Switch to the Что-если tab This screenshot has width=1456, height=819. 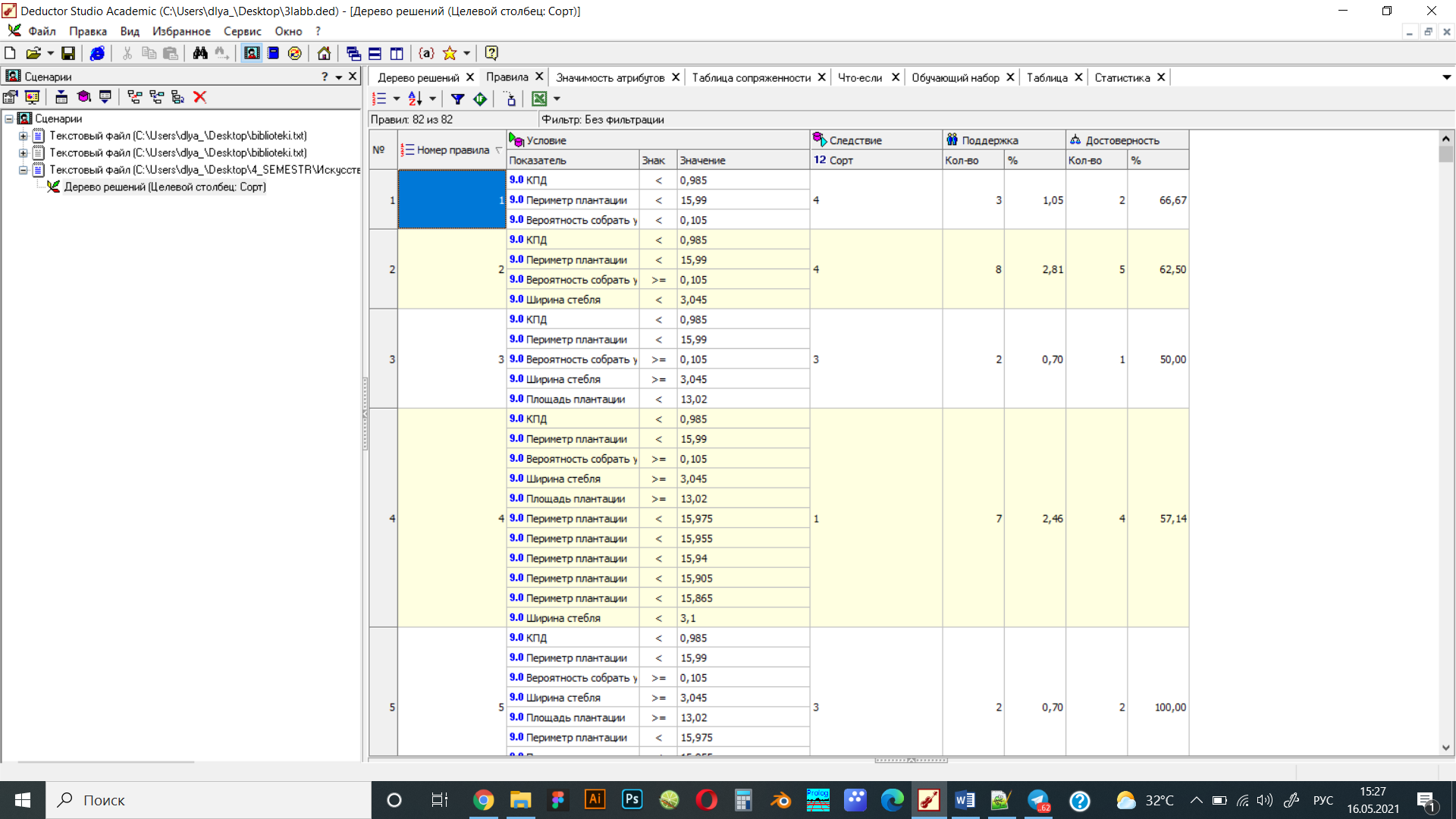pyautogui.click(x=859, y=77)
